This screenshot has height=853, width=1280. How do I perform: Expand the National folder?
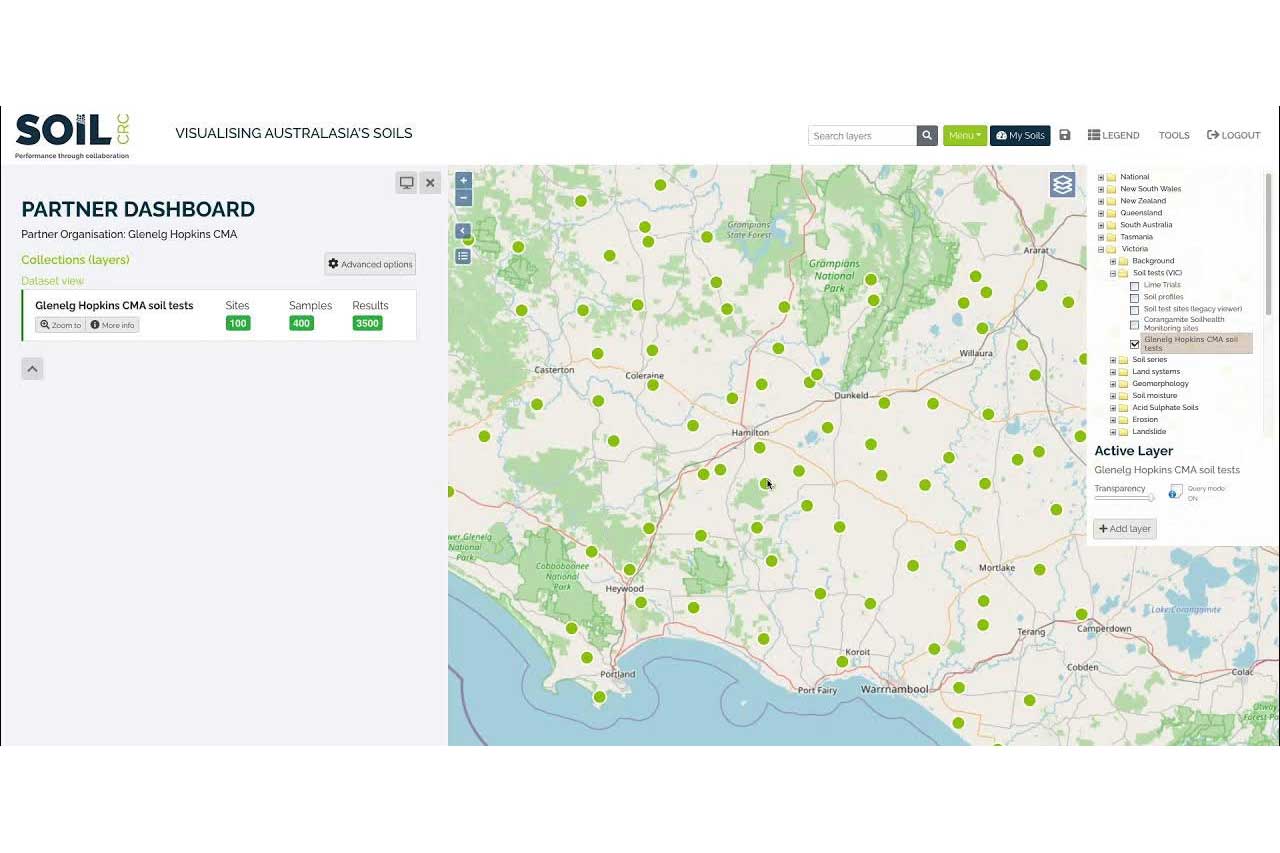click(x=1101, y=177)
